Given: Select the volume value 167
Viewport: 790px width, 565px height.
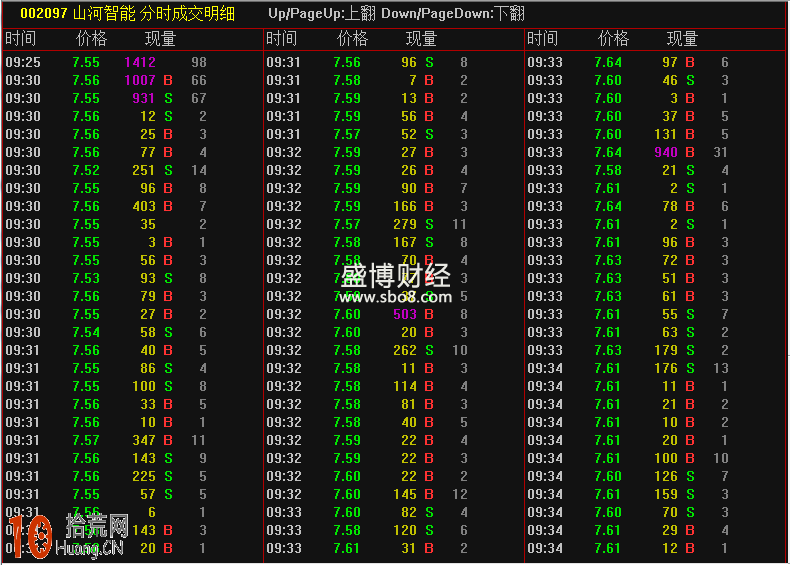Looking at the screenshot, I should click(405, 242).
